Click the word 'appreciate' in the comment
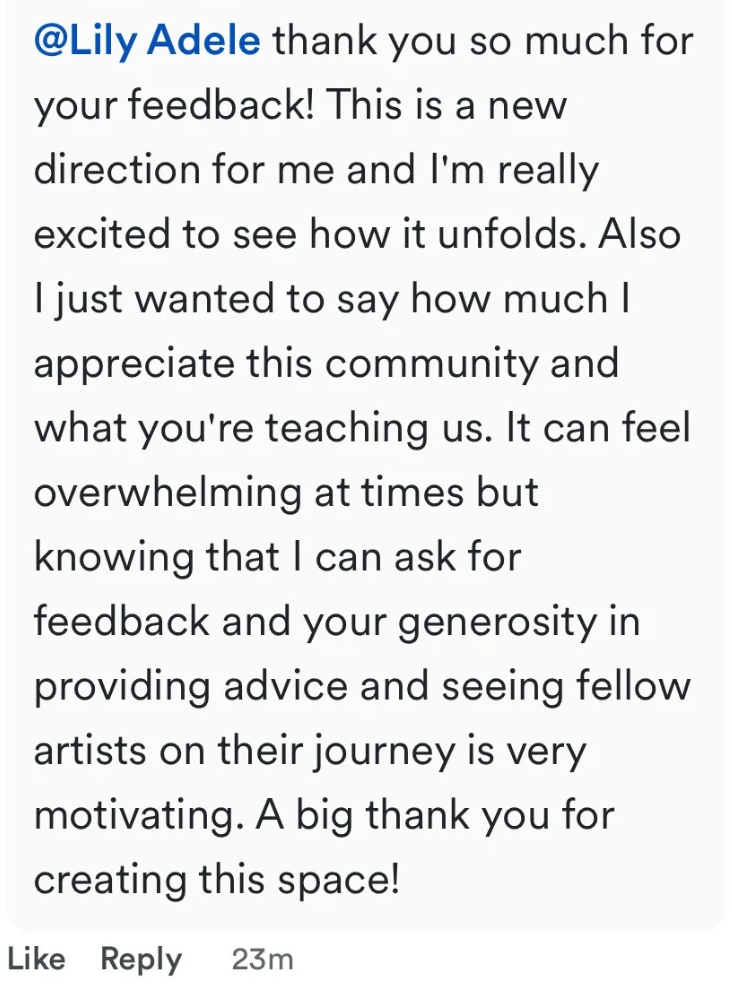 click(x=135, y=365)
